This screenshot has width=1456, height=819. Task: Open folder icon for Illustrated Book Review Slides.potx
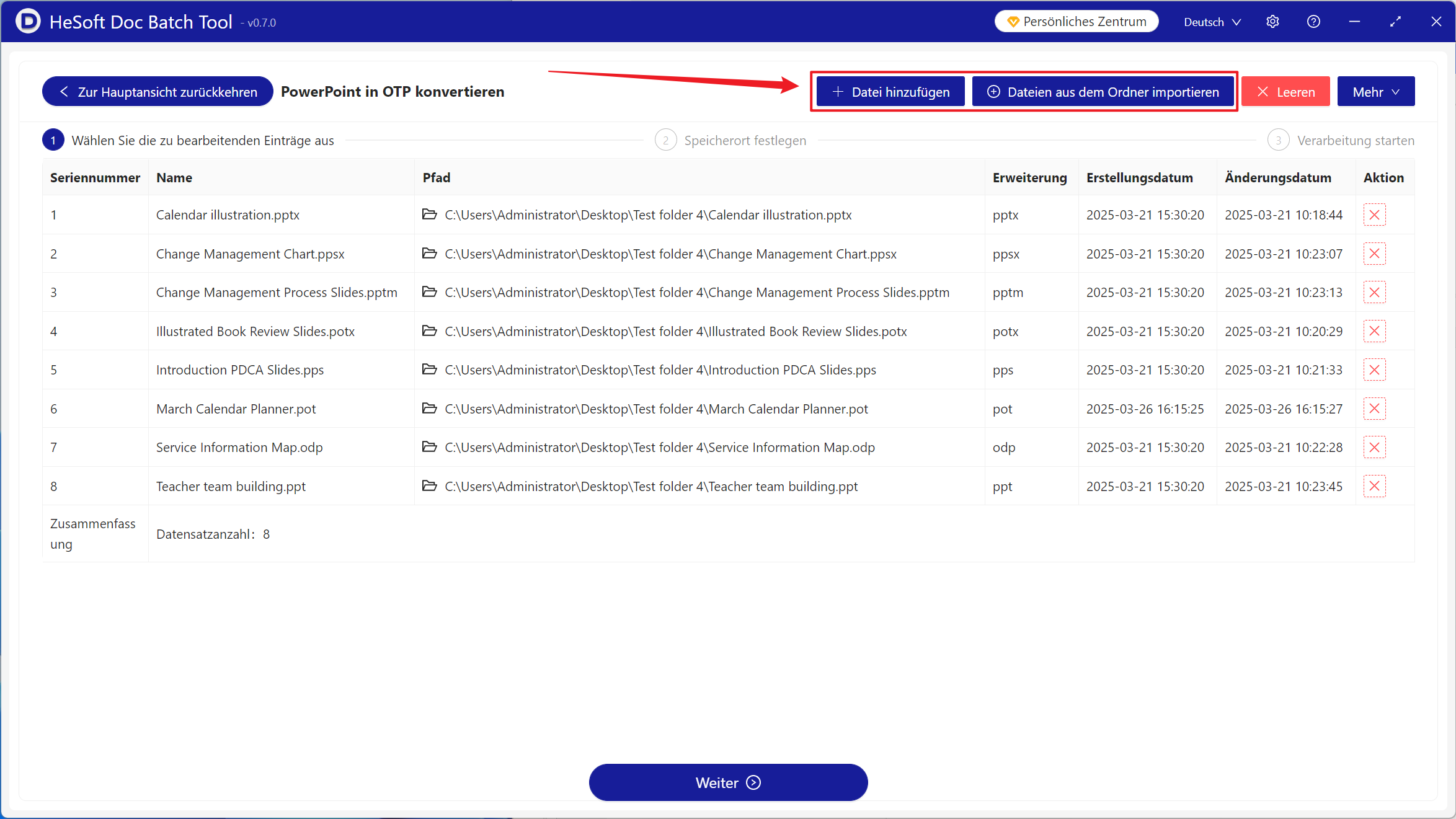(429, 331)
